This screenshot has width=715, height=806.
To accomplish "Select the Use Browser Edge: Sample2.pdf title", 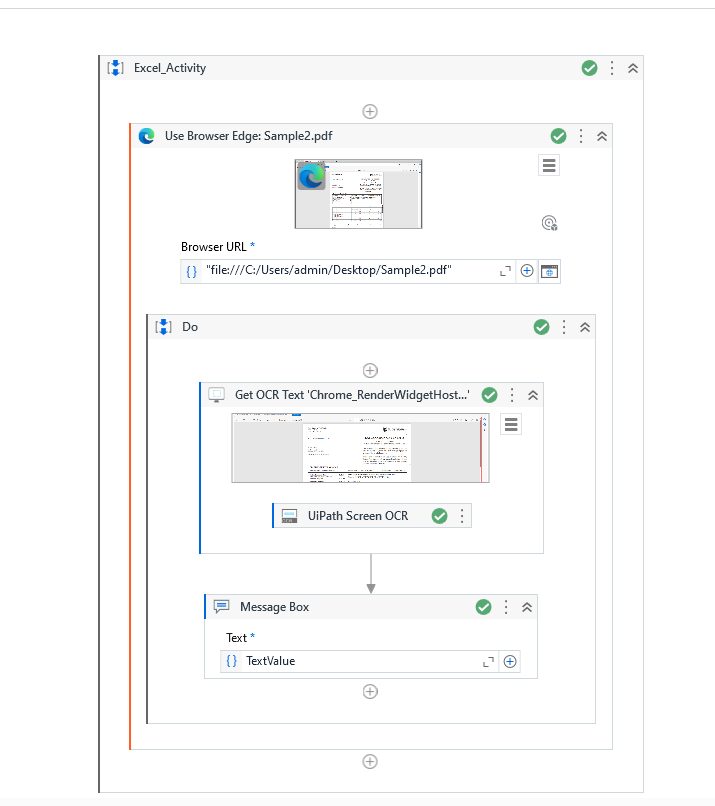I will (x=248, y=136).
